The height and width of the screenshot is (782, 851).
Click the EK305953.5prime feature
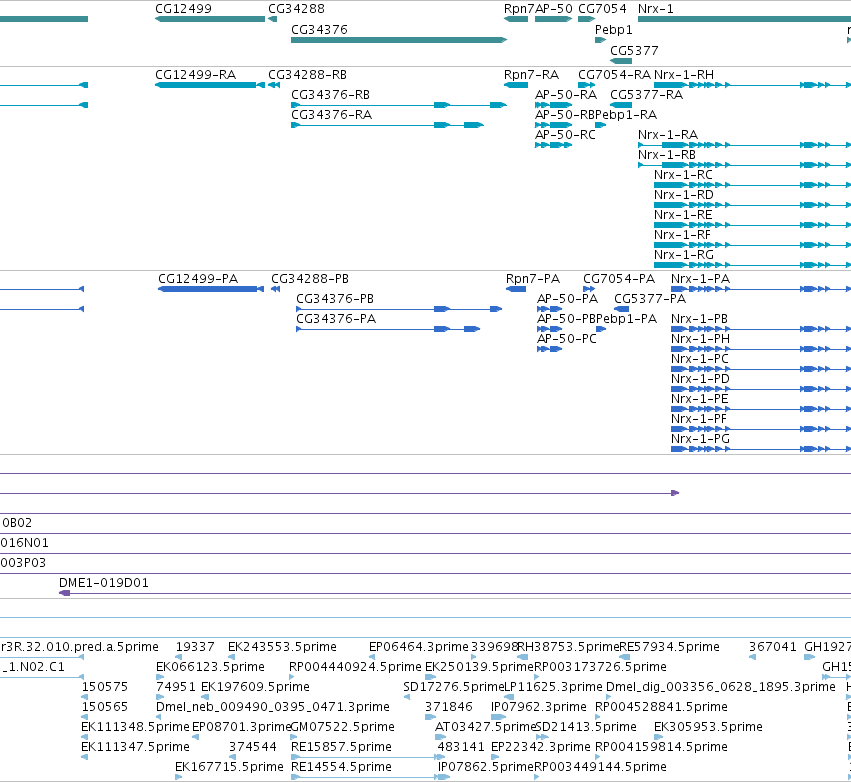(x=708, y=727)
